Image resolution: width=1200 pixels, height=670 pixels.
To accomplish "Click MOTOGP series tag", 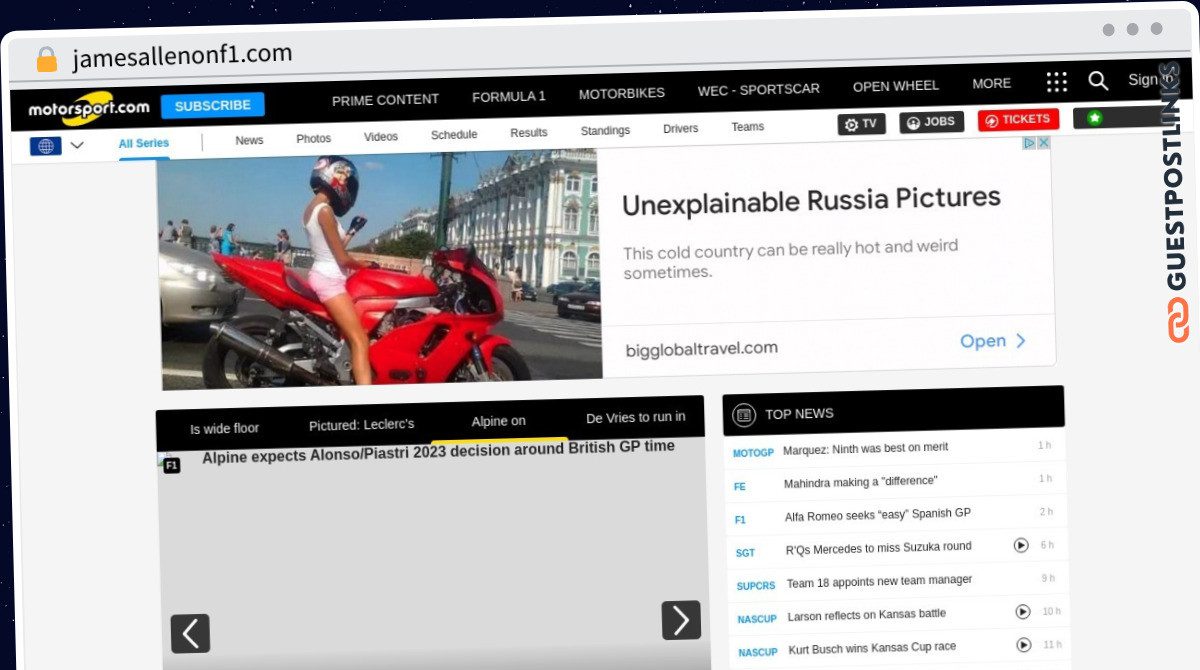I will coord(753,453).
